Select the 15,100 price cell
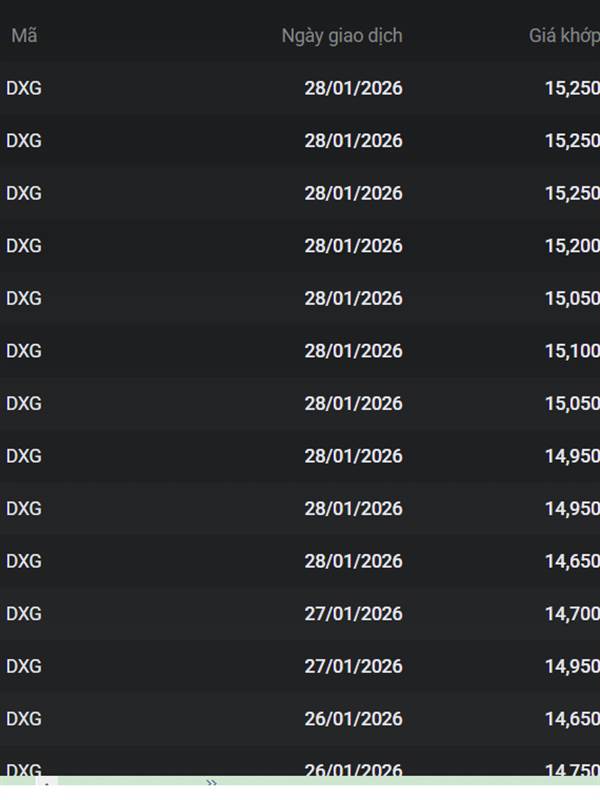The image size is (600, 800). (x=572, y=351)
